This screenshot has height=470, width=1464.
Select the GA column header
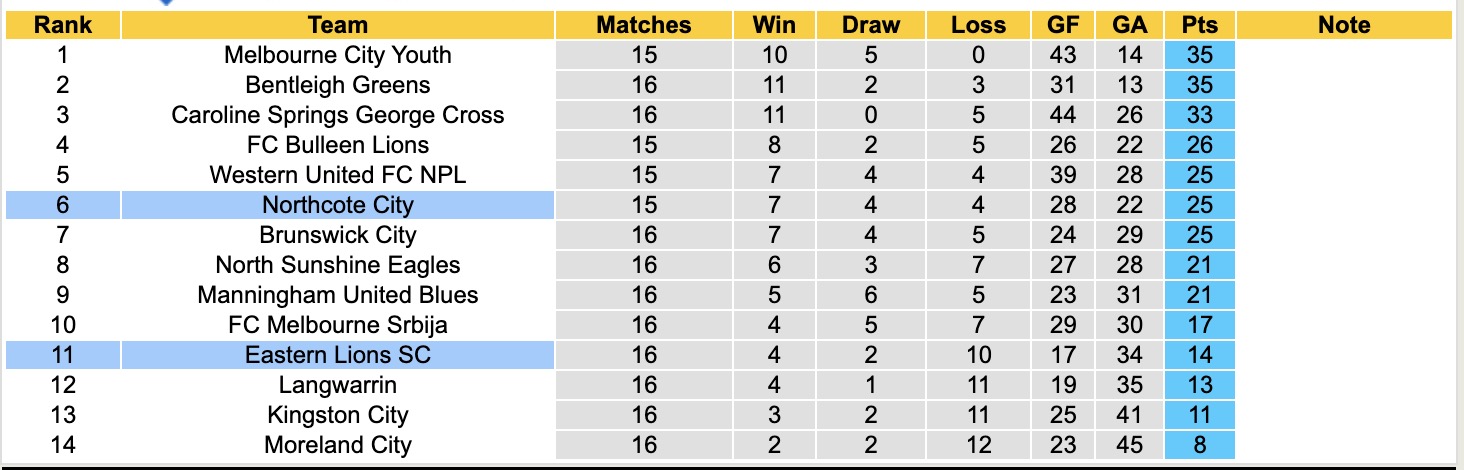coord(1130,25)
